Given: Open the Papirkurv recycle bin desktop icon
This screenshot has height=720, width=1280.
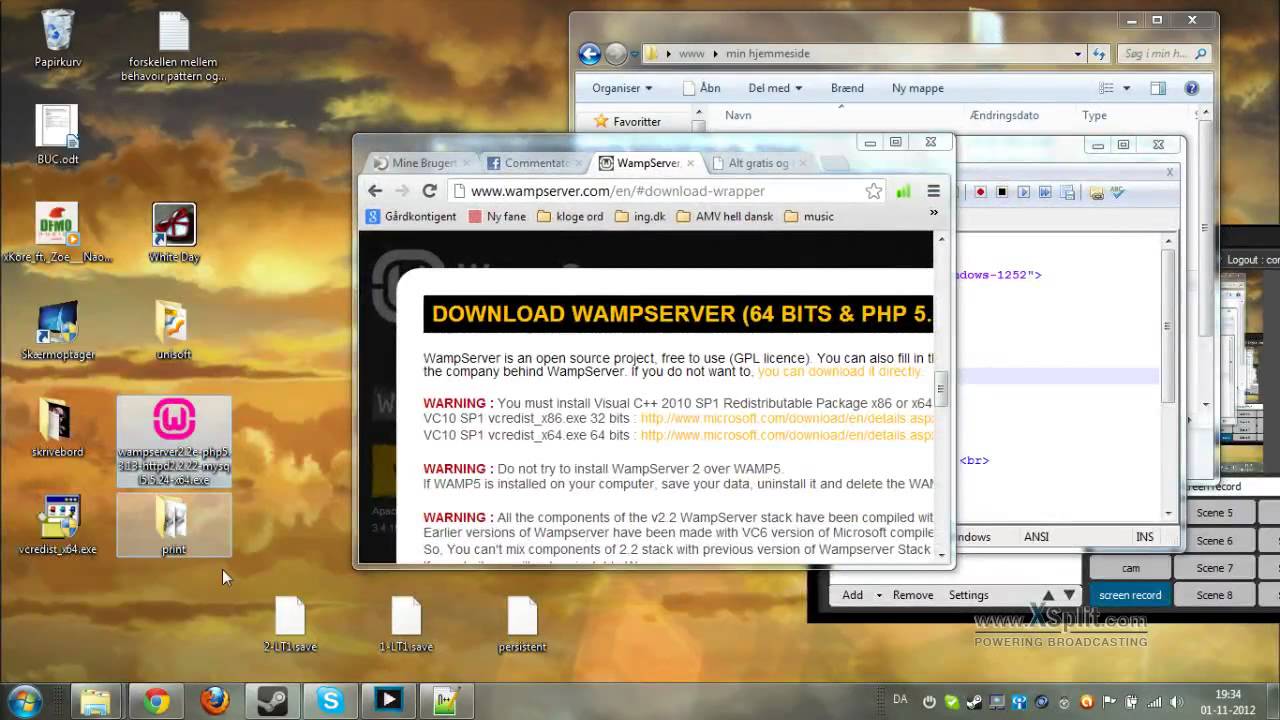Looking at the screenshot, I should click(x=57, y=38).
